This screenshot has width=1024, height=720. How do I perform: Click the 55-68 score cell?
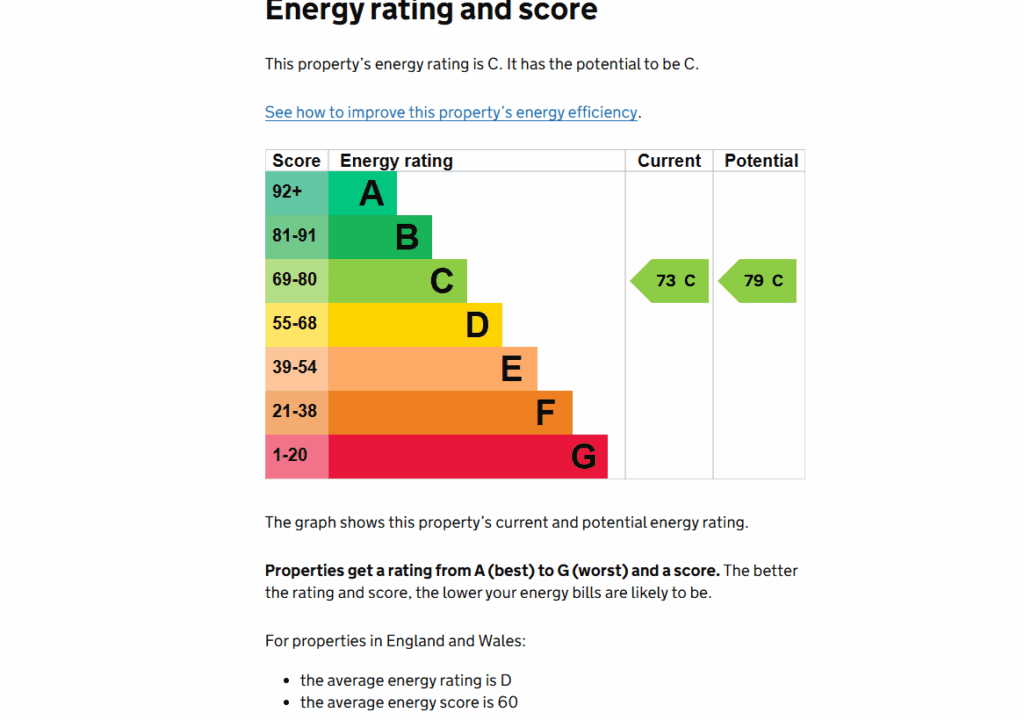296,325
